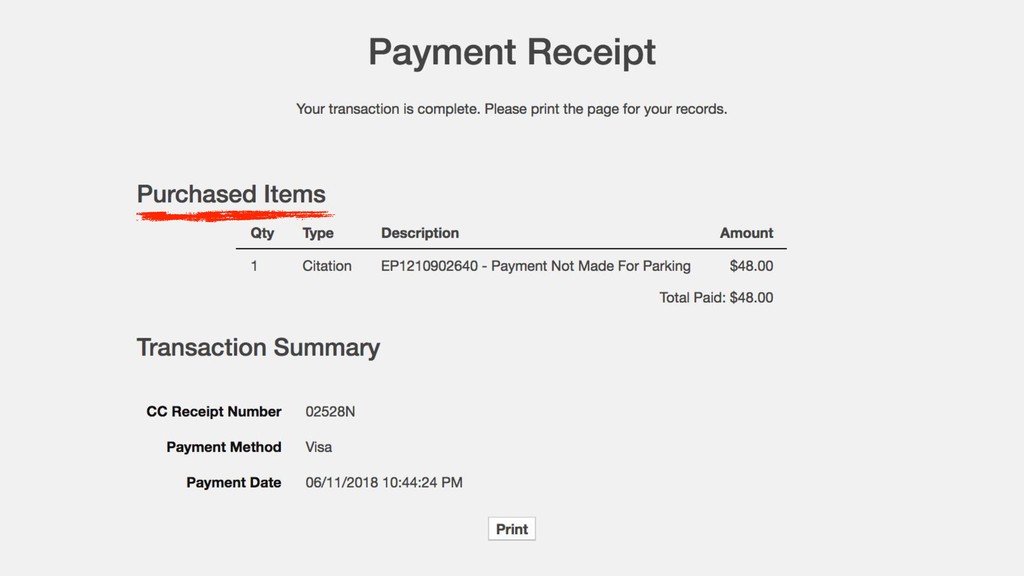
Task: Click the Qty column header
Action: coord(262,233)
